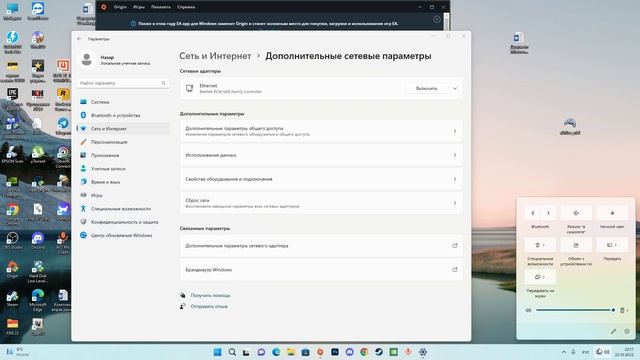Open Приложения sidebar item
This screenshot has height=360, width=640.
(x=123, y=156)
